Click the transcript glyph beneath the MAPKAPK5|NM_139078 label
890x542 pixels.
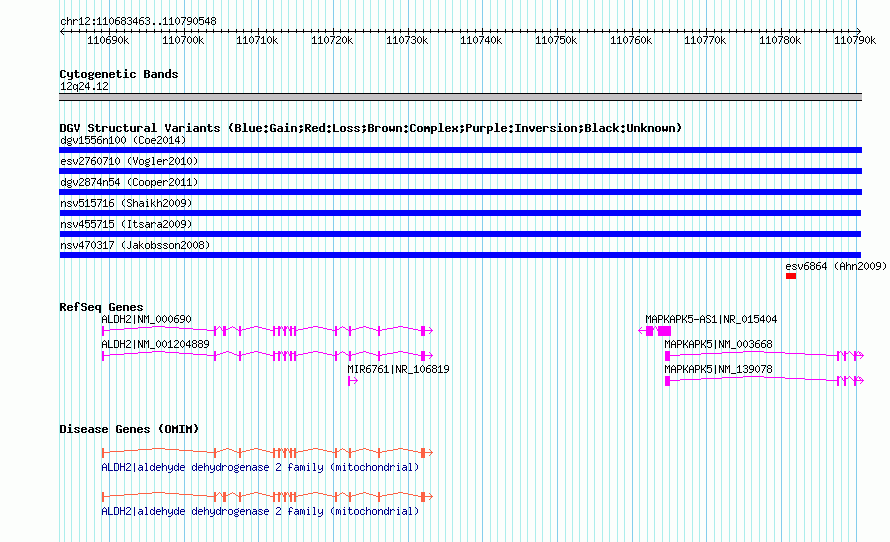(765, 380)
